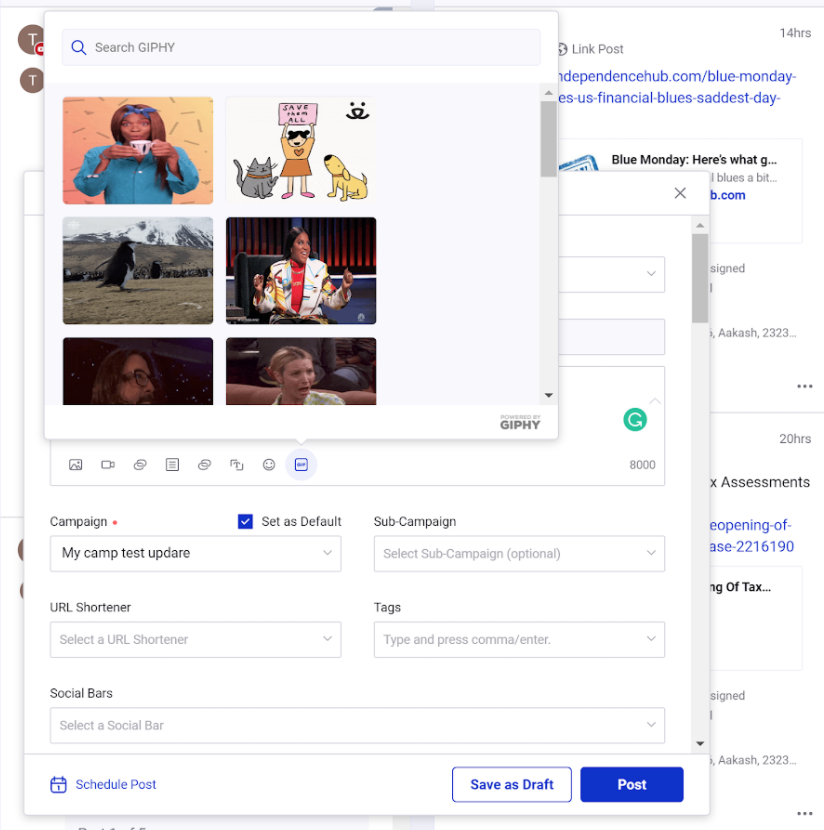
Task: Click the compose dialog scroll-up arrow
Action: tap(700, 226)
